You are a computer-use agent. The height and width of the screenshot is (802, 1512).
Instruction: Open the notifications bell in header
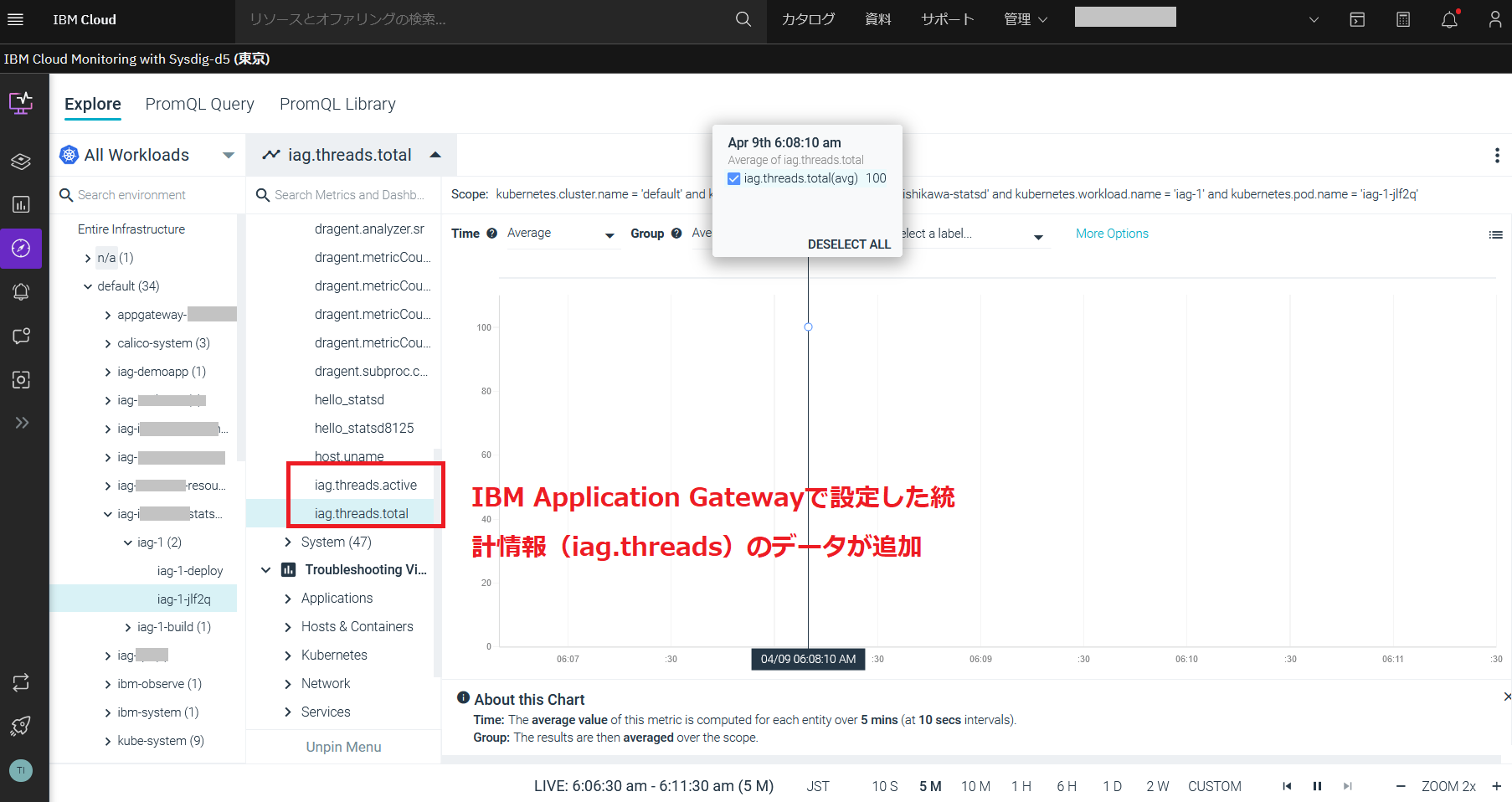click(1449, 19)
